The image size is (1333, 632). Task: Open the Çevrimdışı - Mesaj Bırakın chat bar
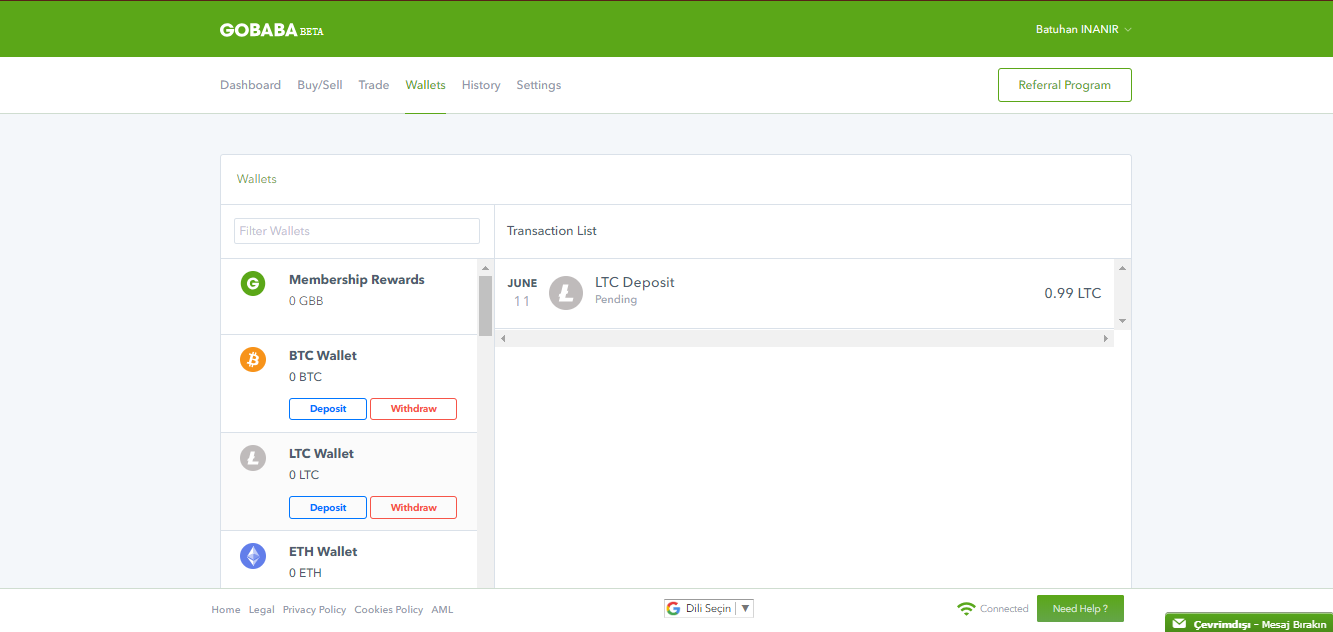[x=1249, y=623]
